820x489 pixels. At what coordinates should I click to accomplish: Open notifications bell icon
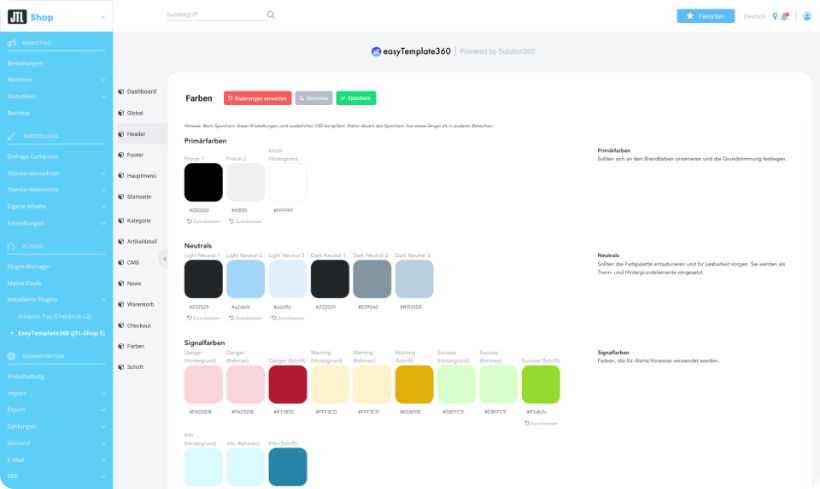coord(784,16)
